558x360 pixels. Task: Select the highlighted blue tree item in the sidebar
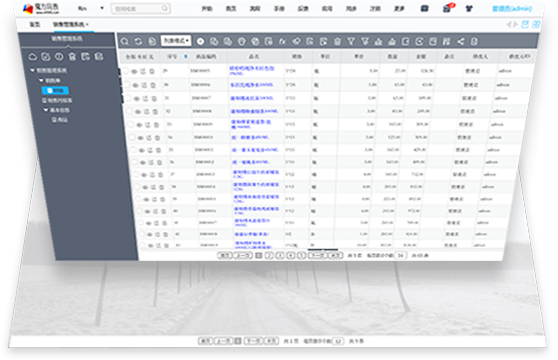pyautogui.click(x=55, y=90)
